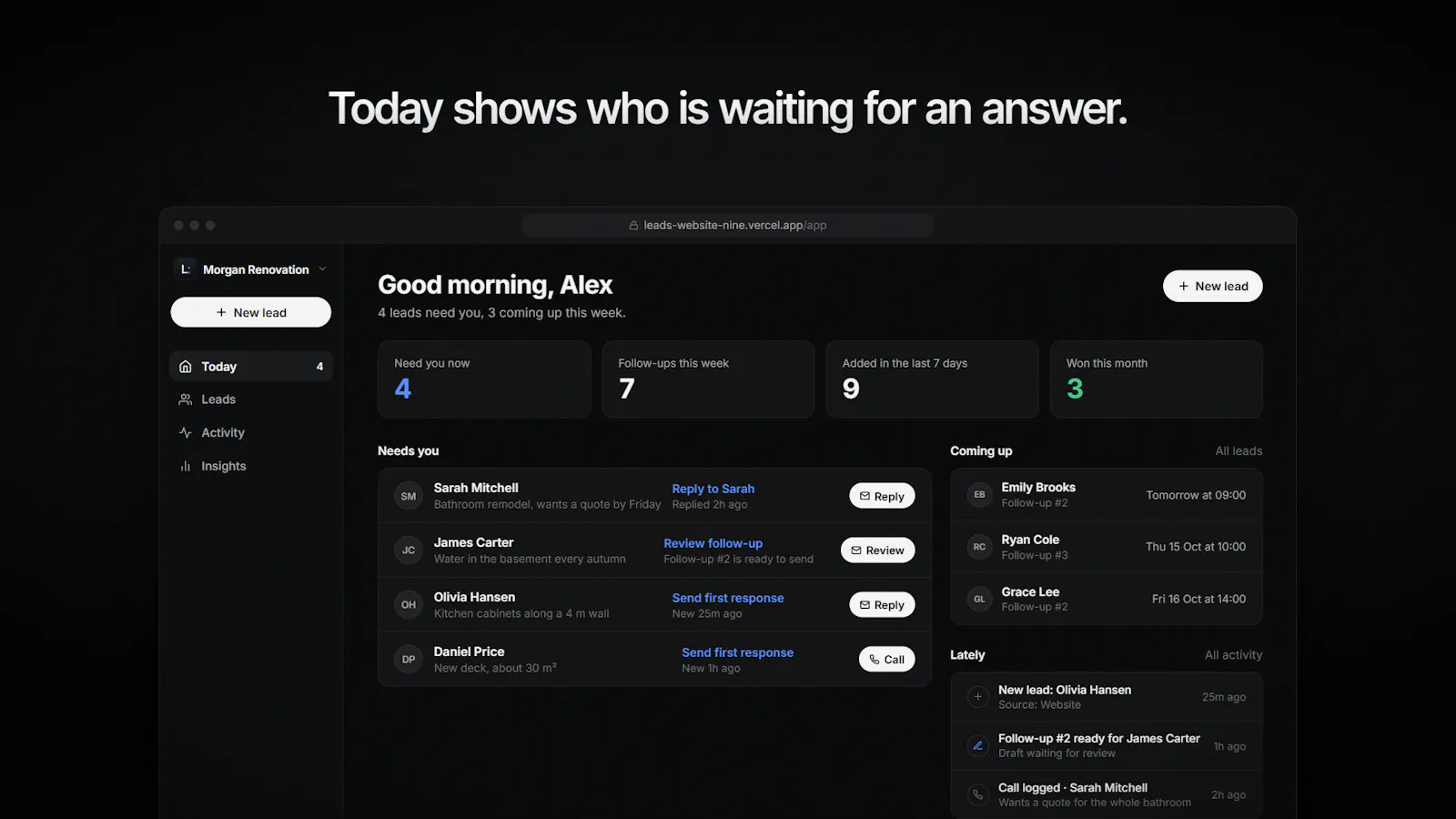Click the browser address bar URL
This screenshot has width=1456, height=819.
[x=735, y=225]
